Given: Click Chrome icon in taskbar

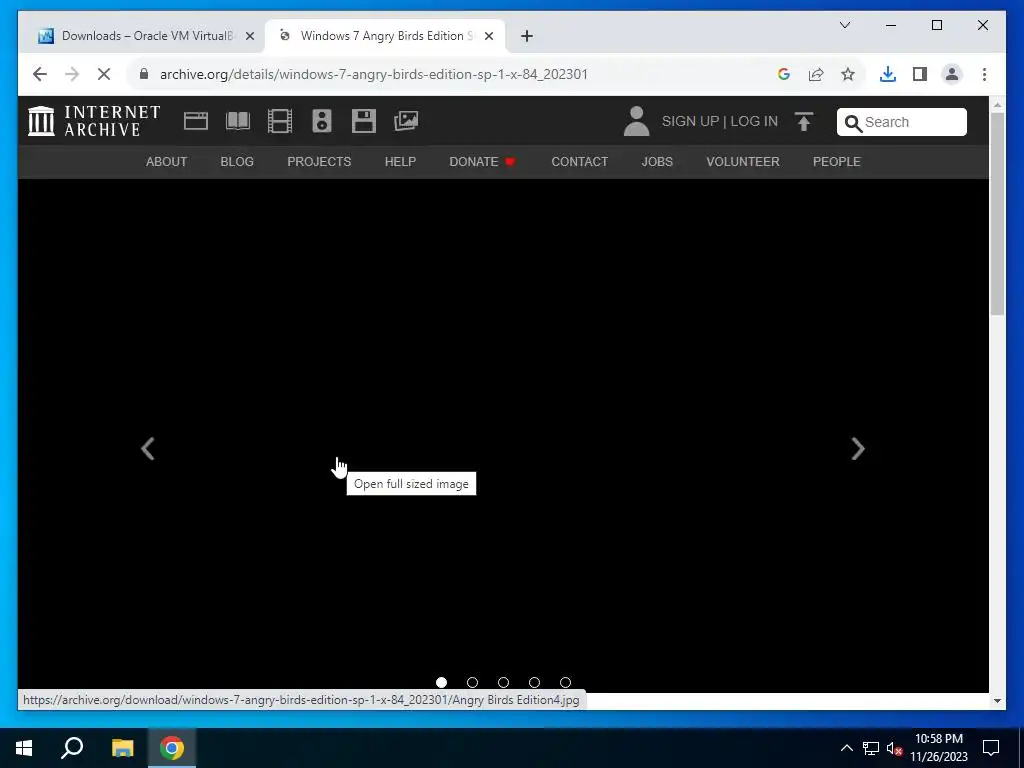Looking at the screenshot, I should pos(172,748).
